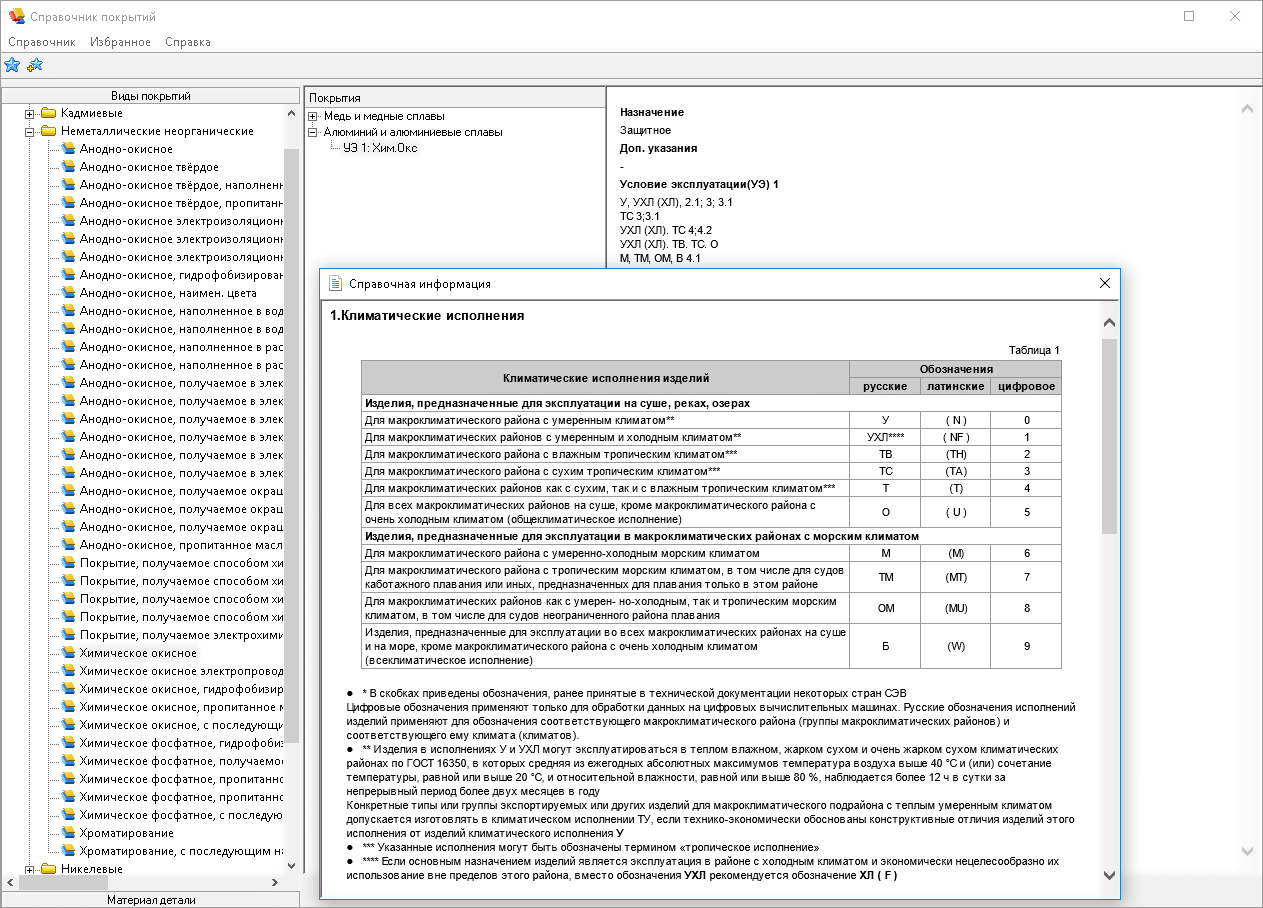Expand the Медь и медные сплавы node
Viewport: 1263px width, 908px height.
[x=313, y=116]
